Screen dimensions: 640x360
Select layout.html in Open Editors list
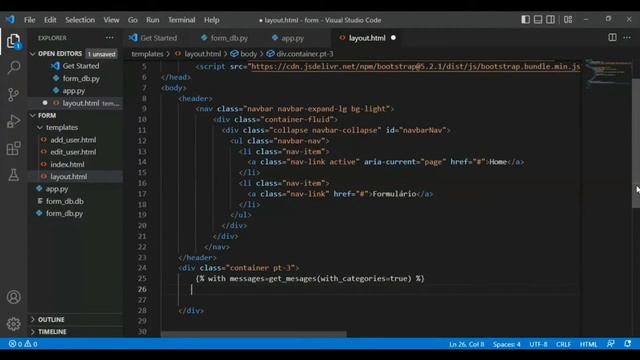pyautogui.click(x=81, y=103)
